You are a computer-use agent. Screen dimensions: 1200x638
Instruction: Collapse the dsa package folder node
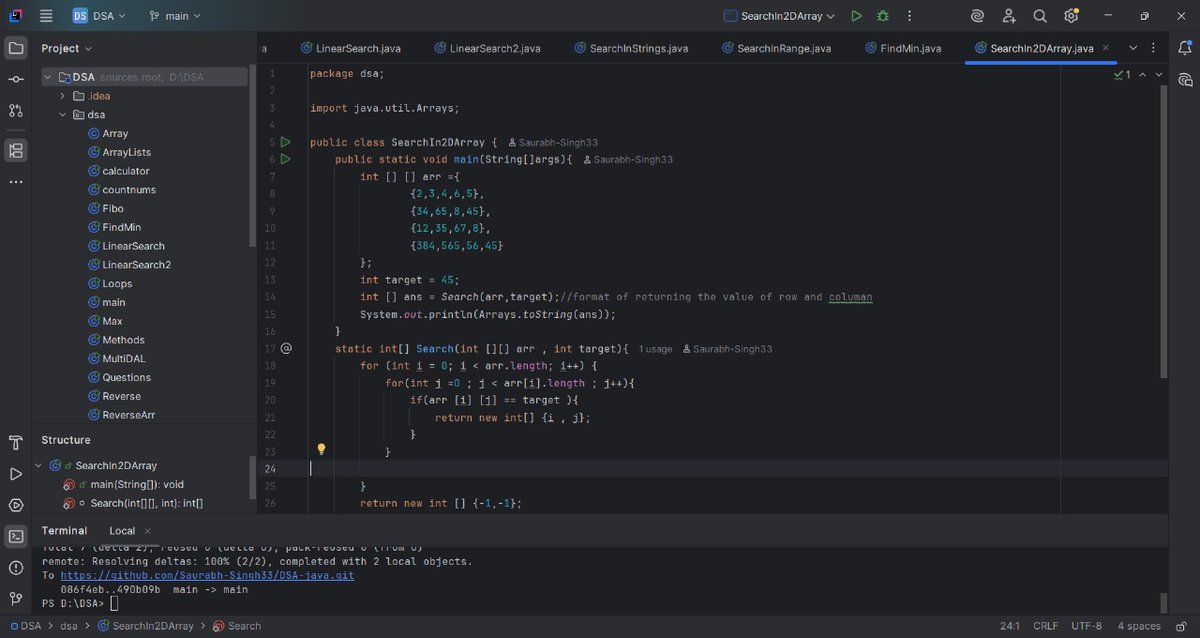click(63, 115)
